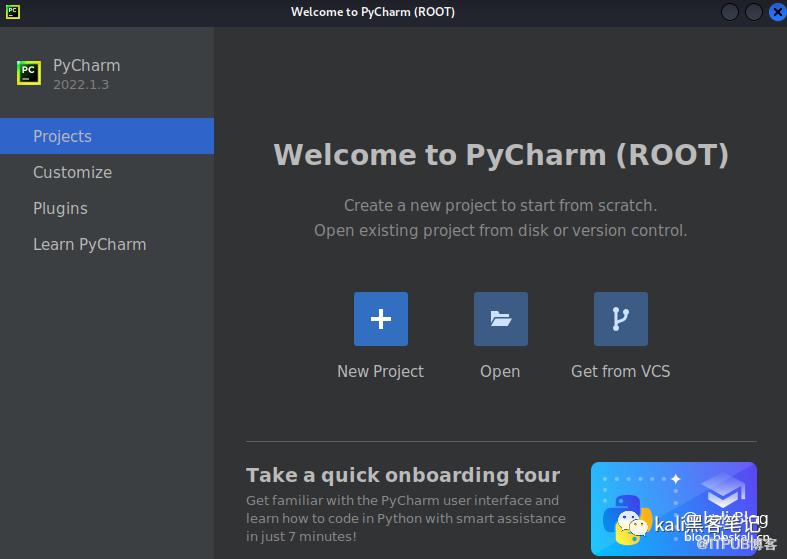Click the Get from VCS branch icon
The image size is (787, 559).
point(620,319)
